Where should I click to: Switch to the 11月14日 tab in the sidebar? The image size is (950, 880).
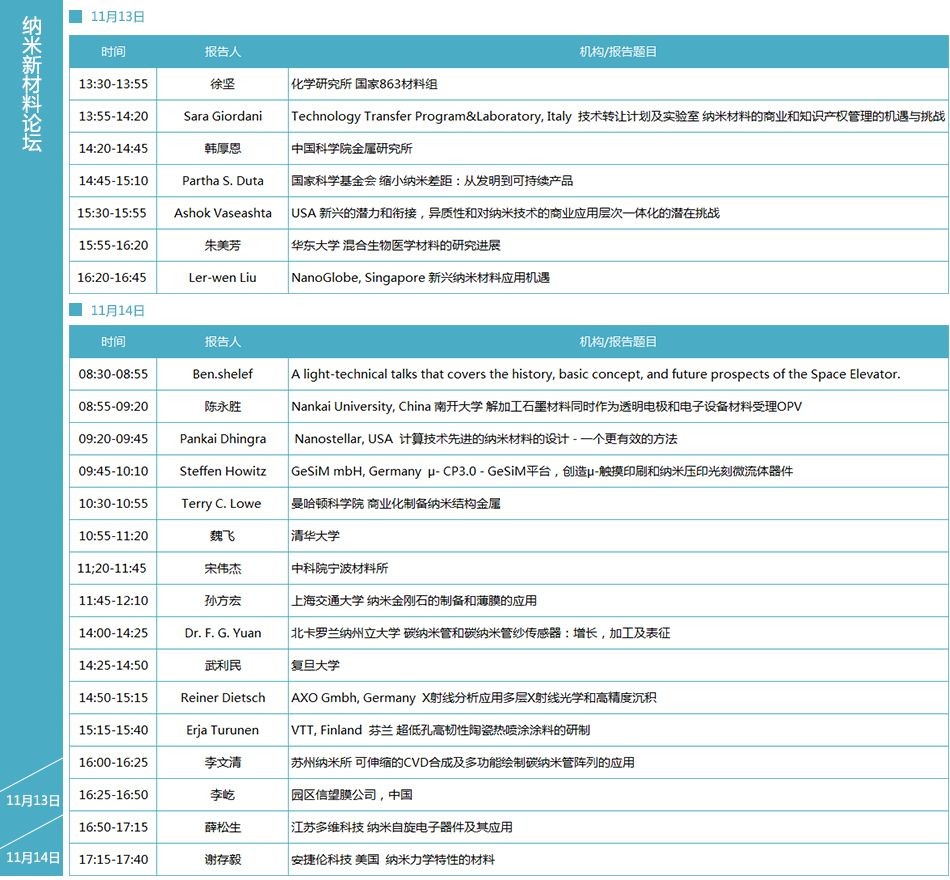click(x=33, y=857)
